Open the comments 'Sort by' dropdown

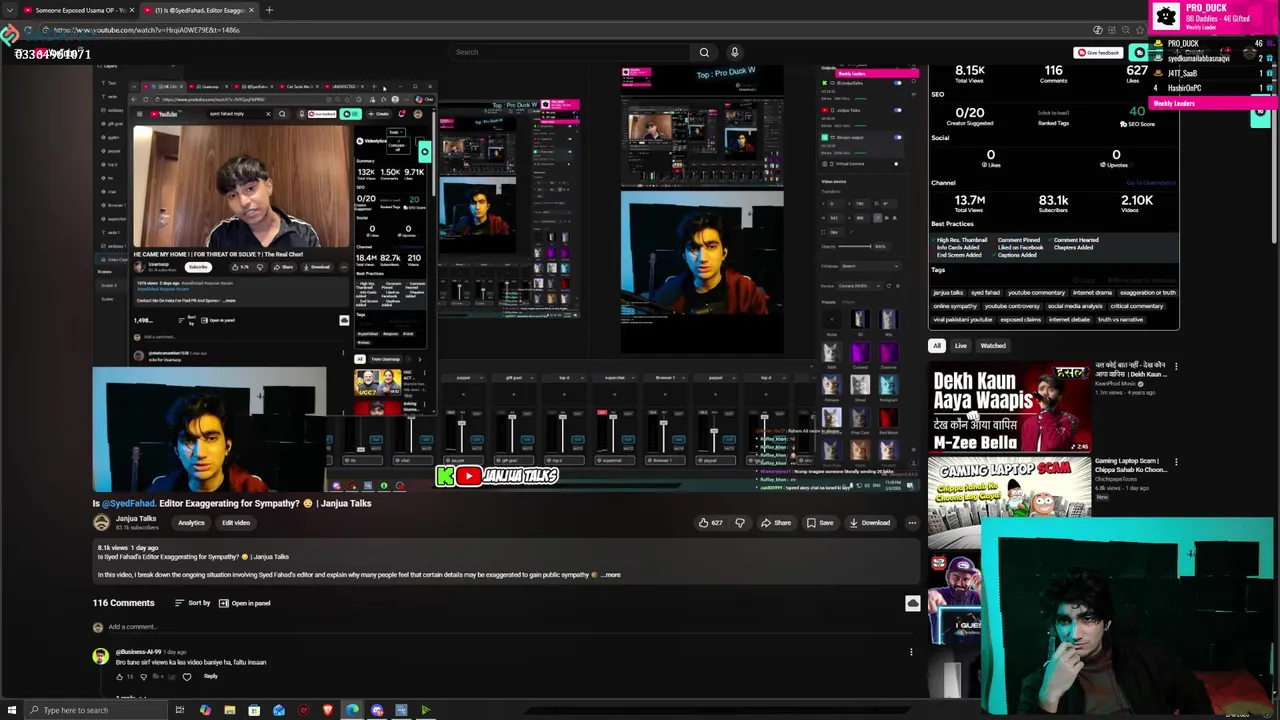(193, 603)
